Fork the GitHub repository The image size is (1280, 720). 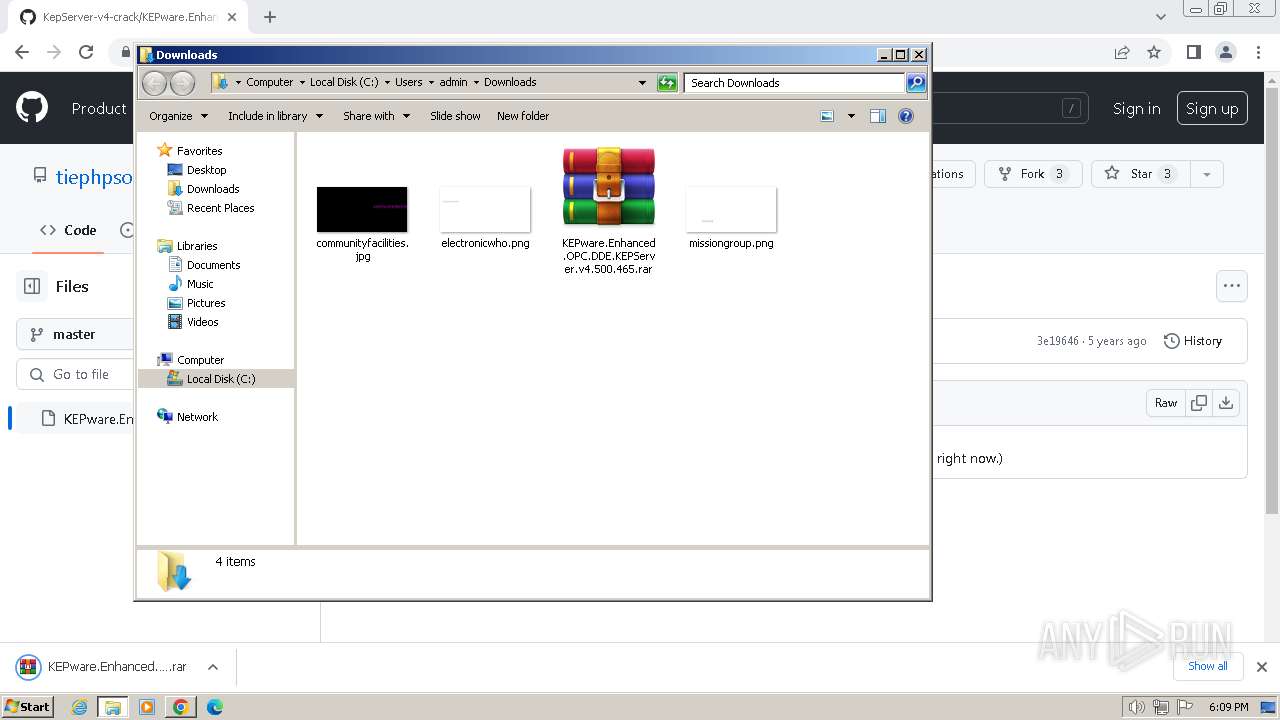pyautogui.click(x=1033, y=174)
